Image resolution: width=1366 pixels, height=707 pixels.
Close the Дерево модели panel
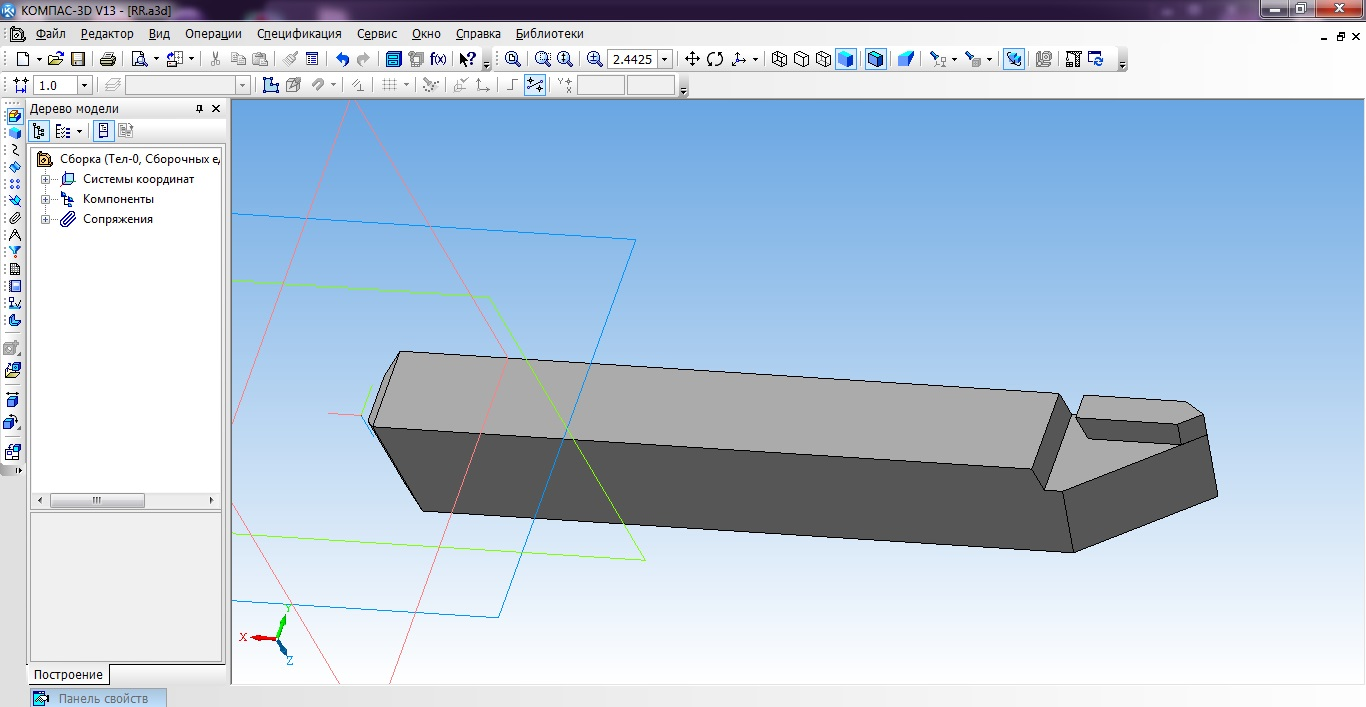(216, 109)
